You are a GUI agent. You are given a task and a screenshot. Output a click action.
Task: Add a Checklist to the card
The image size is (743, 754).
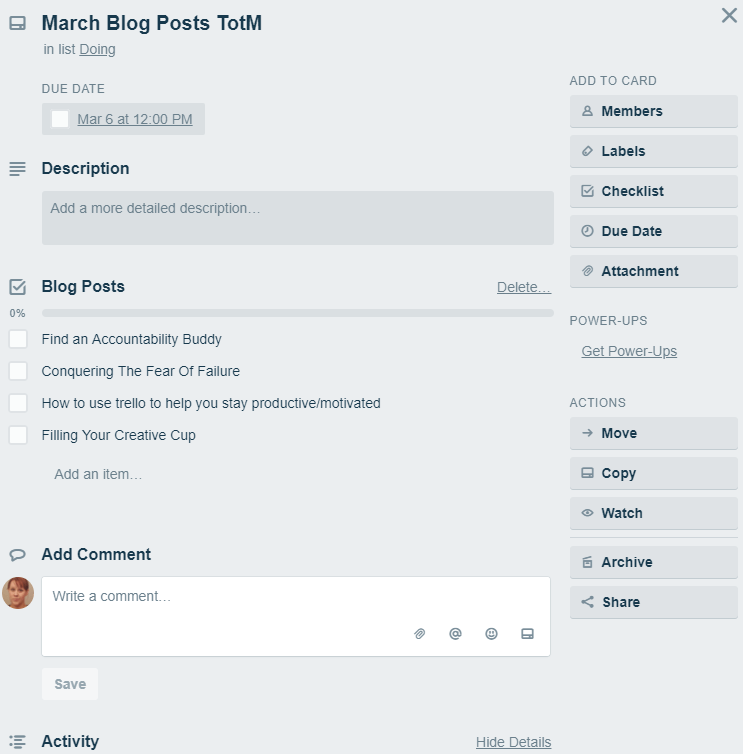point(653,191)
